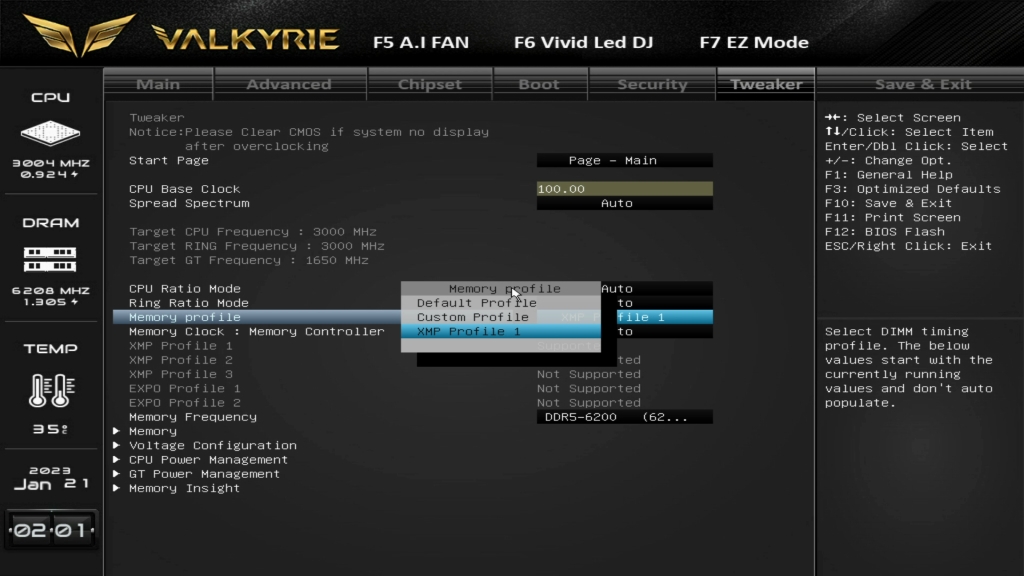The image size is (1024, 576).
Task: Open Memory Frequency DDR5-6200 dropdown
Action: coord(624,417)
